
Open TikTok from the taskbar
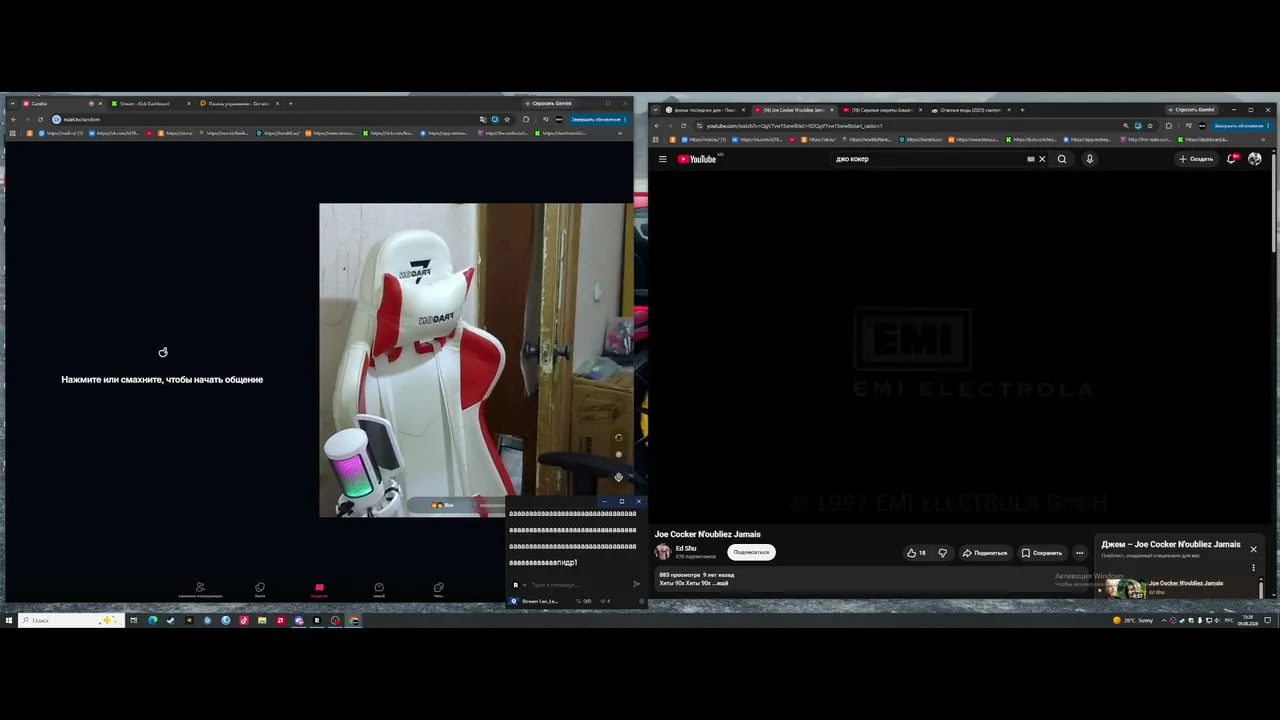(244, 620)
